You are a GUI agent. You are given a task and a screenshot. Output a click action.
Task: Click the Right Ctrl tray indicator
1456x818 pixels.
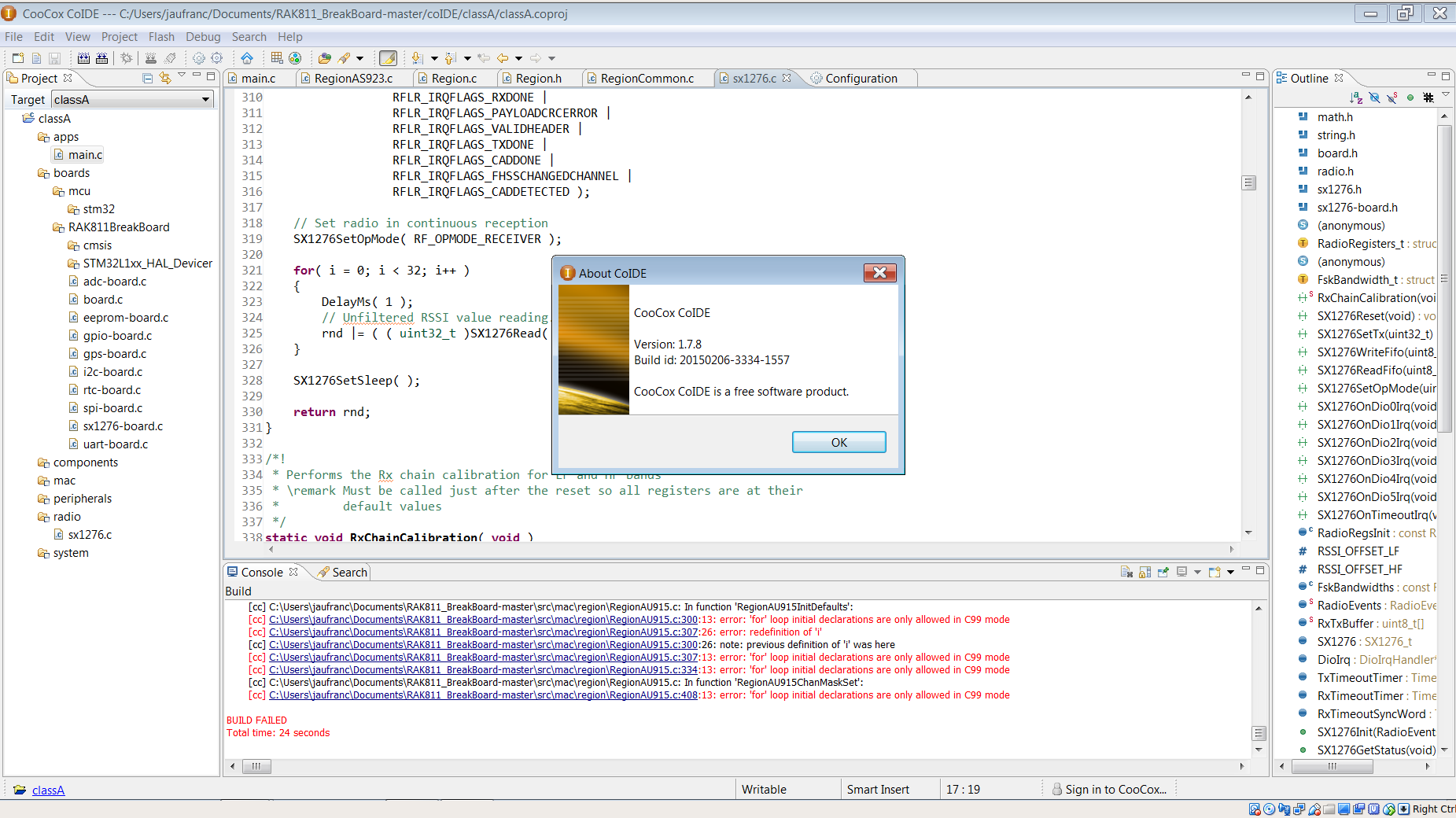[1433, 809]
